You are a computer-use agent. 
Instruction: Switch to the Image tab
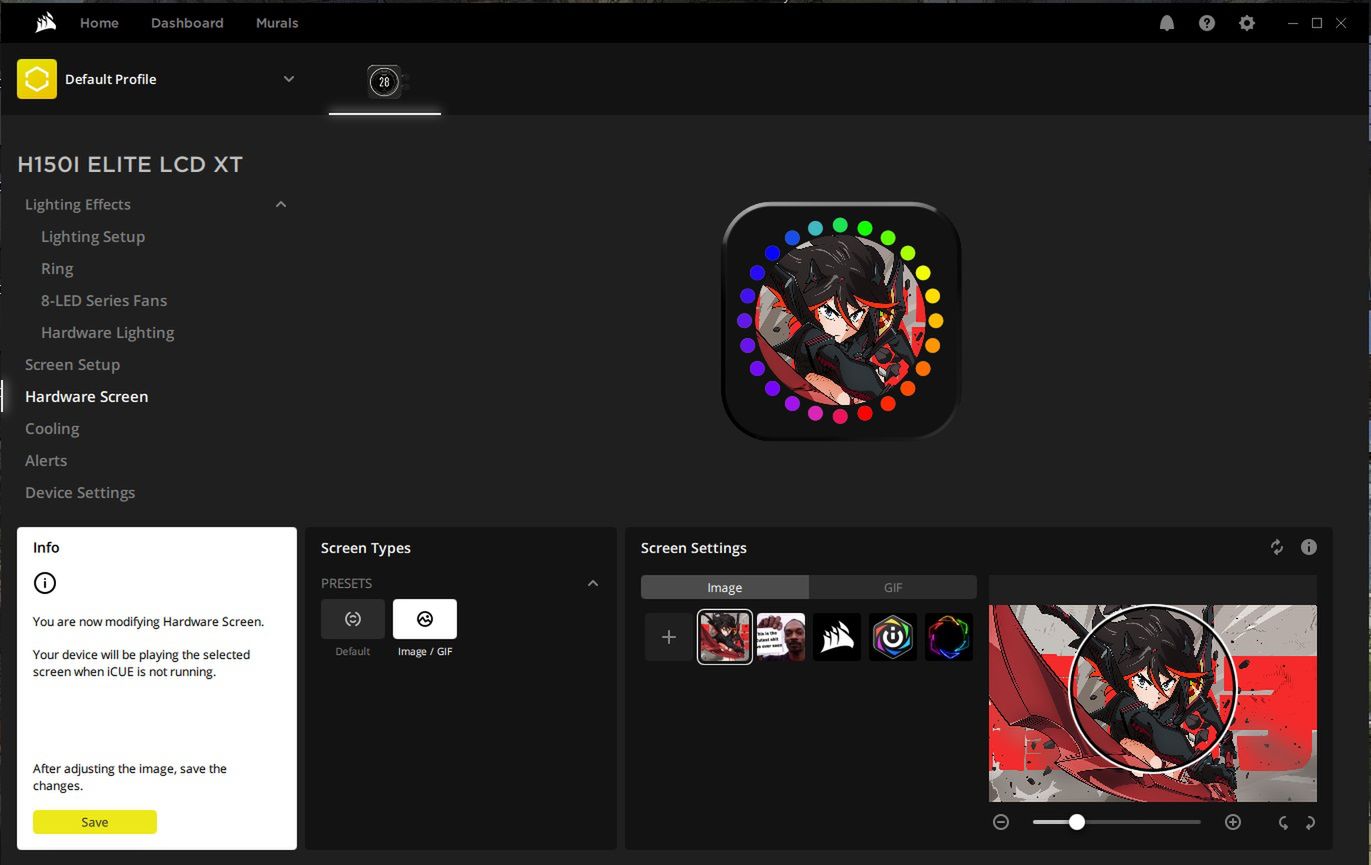[x=725, y=587]
